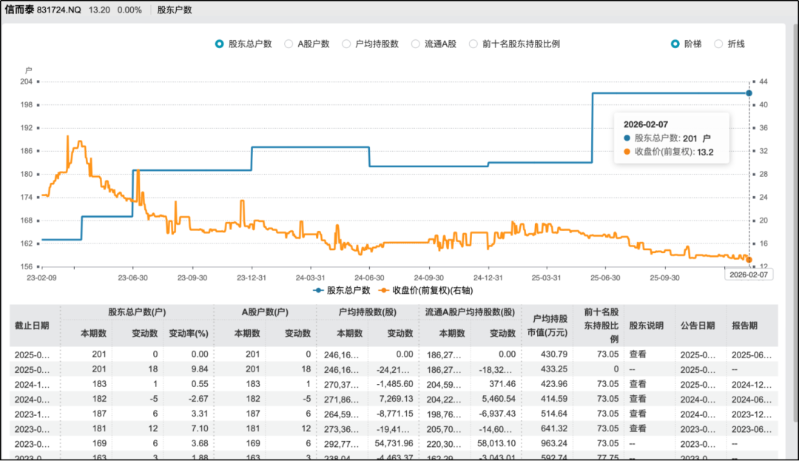
Task: Click the 变动率(%) column header
Action: 186,333
